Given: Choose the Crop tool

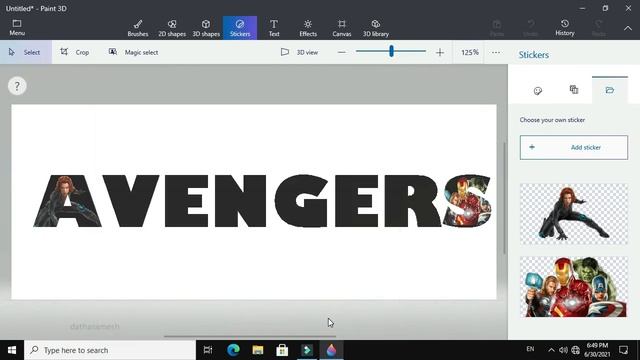Looking at the screenshot, I should coord(75,52).
